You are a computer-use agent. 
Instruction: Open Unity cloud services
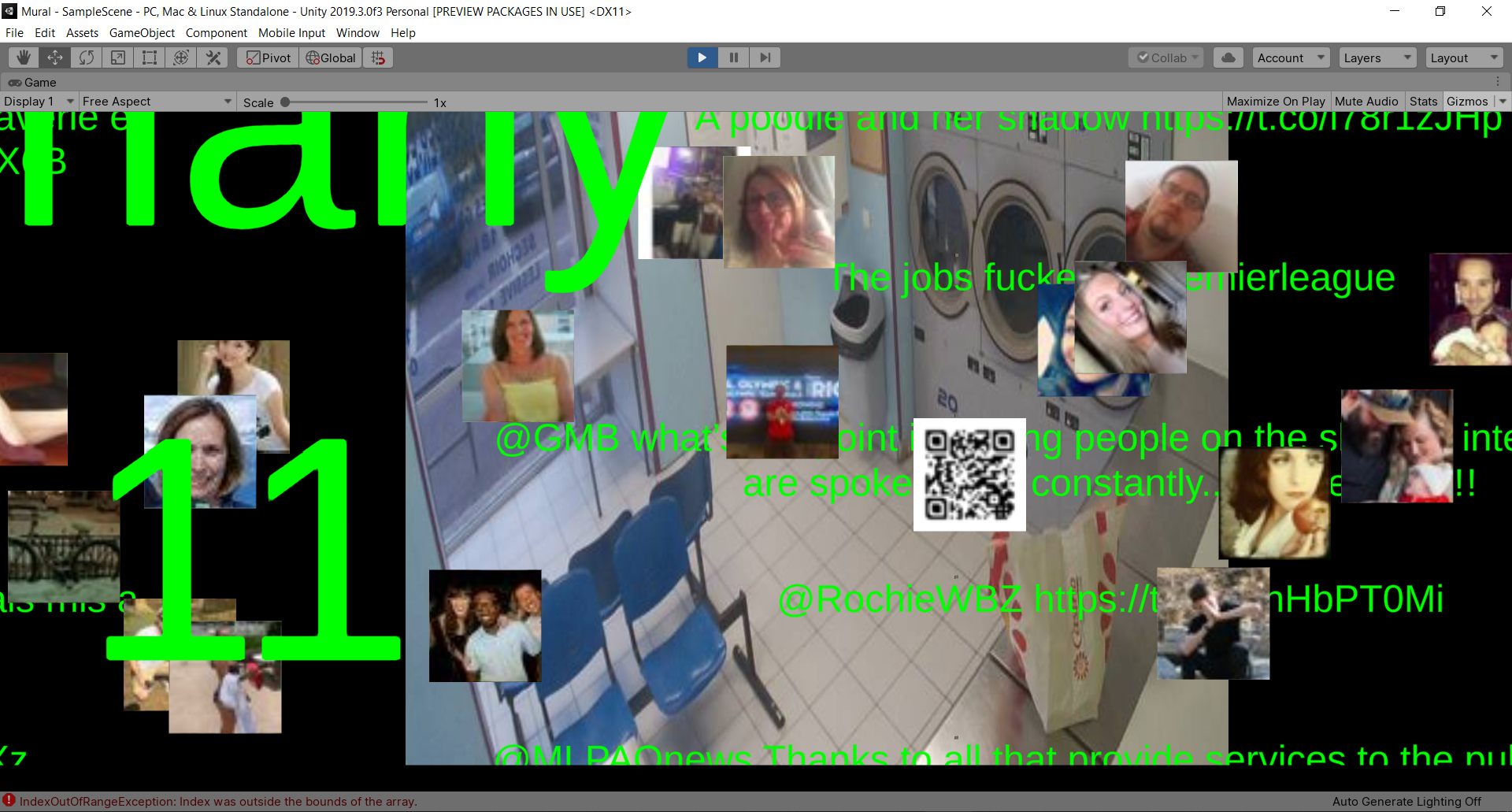pos(1228,57)
